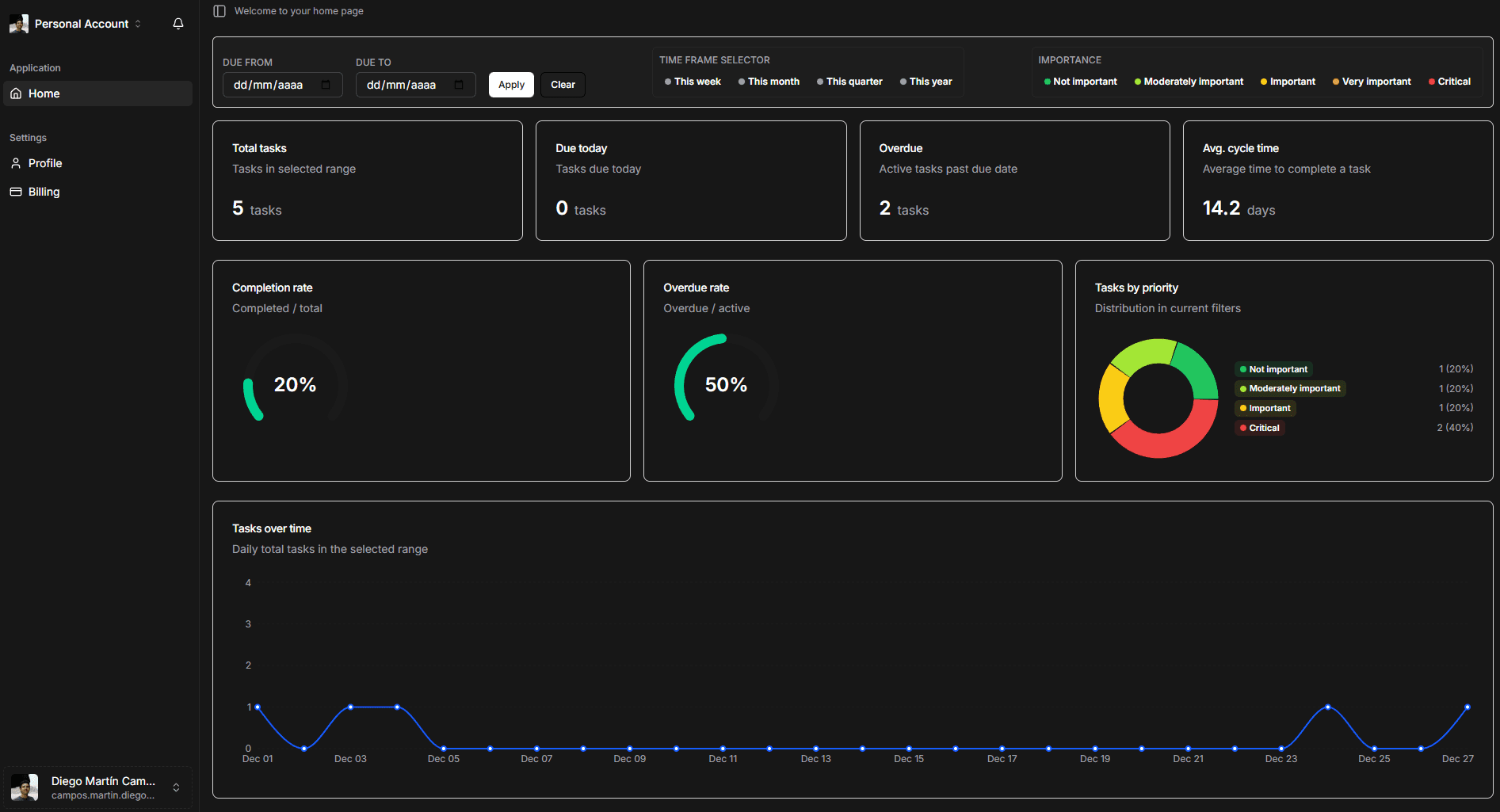Click the Dec 23 data point on chart
The height and width of the screenshot is (812, 1500).
point(1281,748)
